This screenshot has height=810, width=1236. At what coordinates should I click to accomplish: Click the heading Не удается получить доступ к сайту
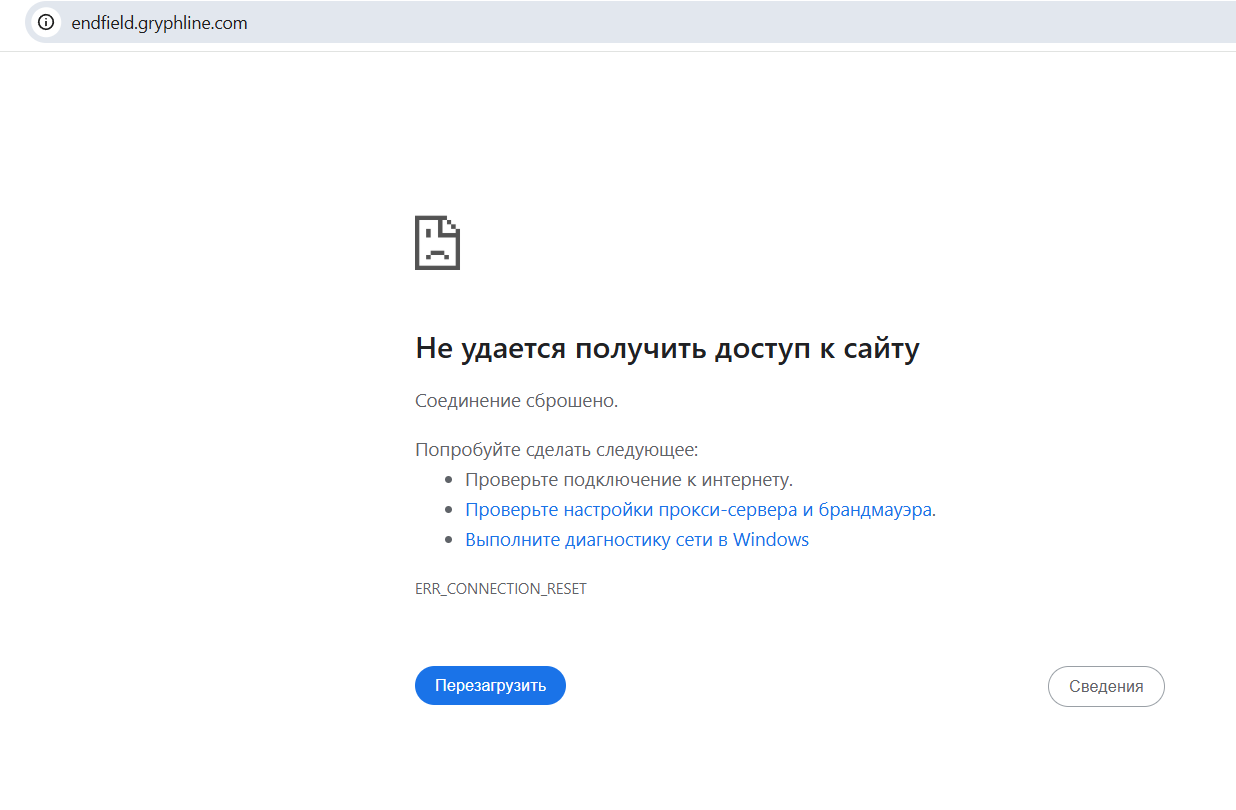(x=667, y=349)
